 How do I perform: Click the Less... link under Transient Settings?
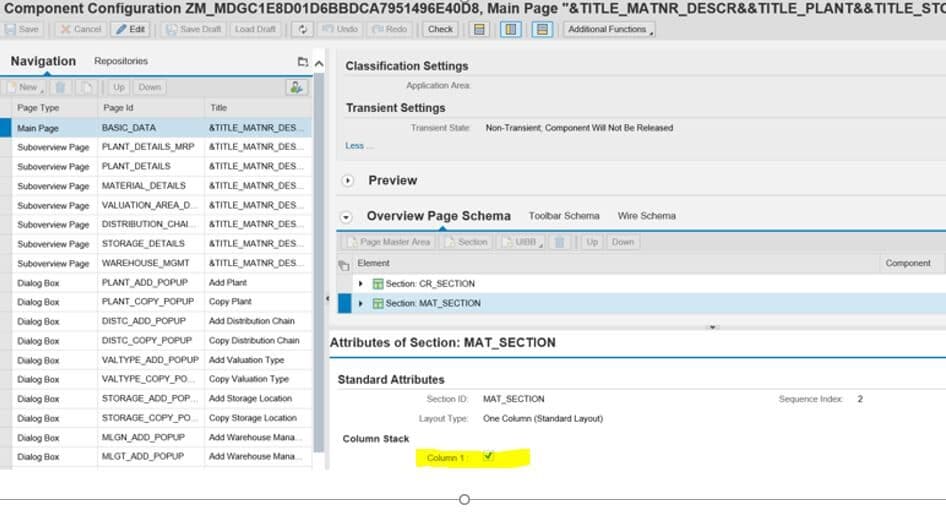click(x=359, y=146)
